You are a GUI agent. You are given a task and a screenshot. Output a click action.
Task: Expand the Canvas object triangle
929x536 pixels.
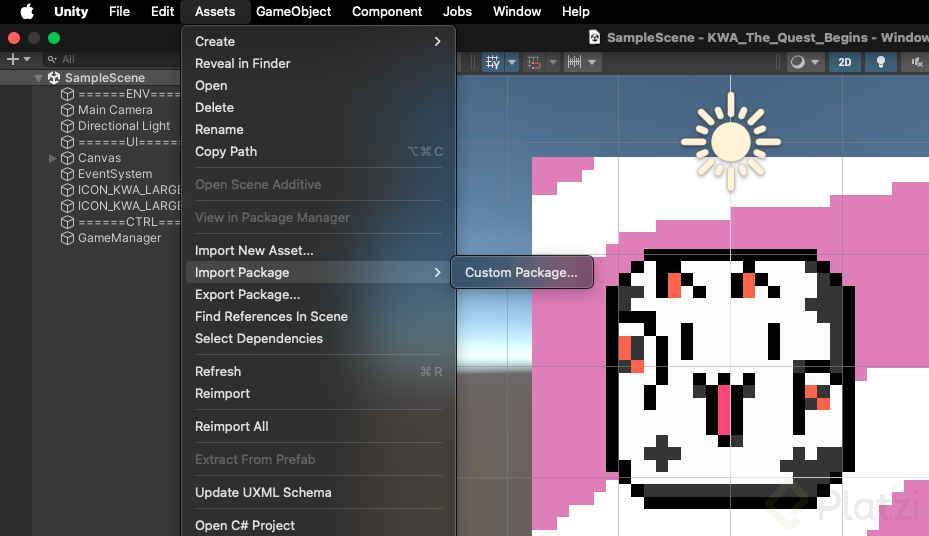click(x=53, y=158)
